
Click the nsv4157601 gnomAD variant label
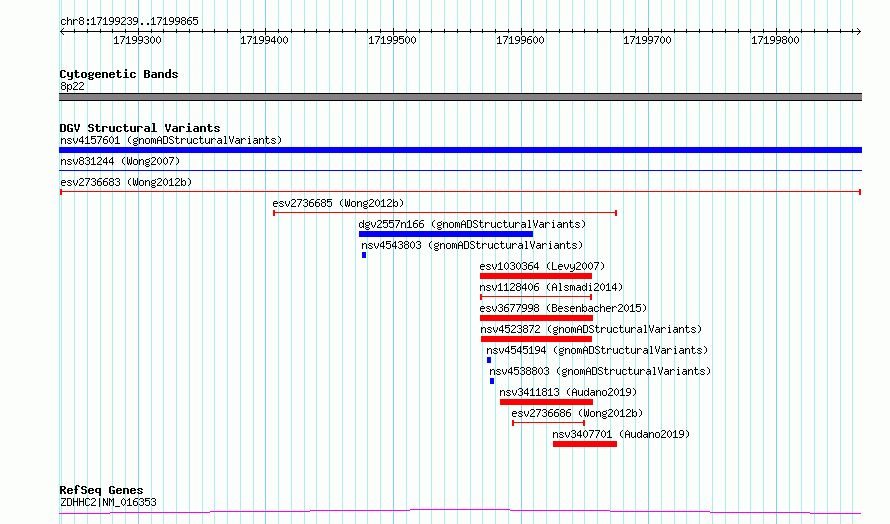click(171, 140)
